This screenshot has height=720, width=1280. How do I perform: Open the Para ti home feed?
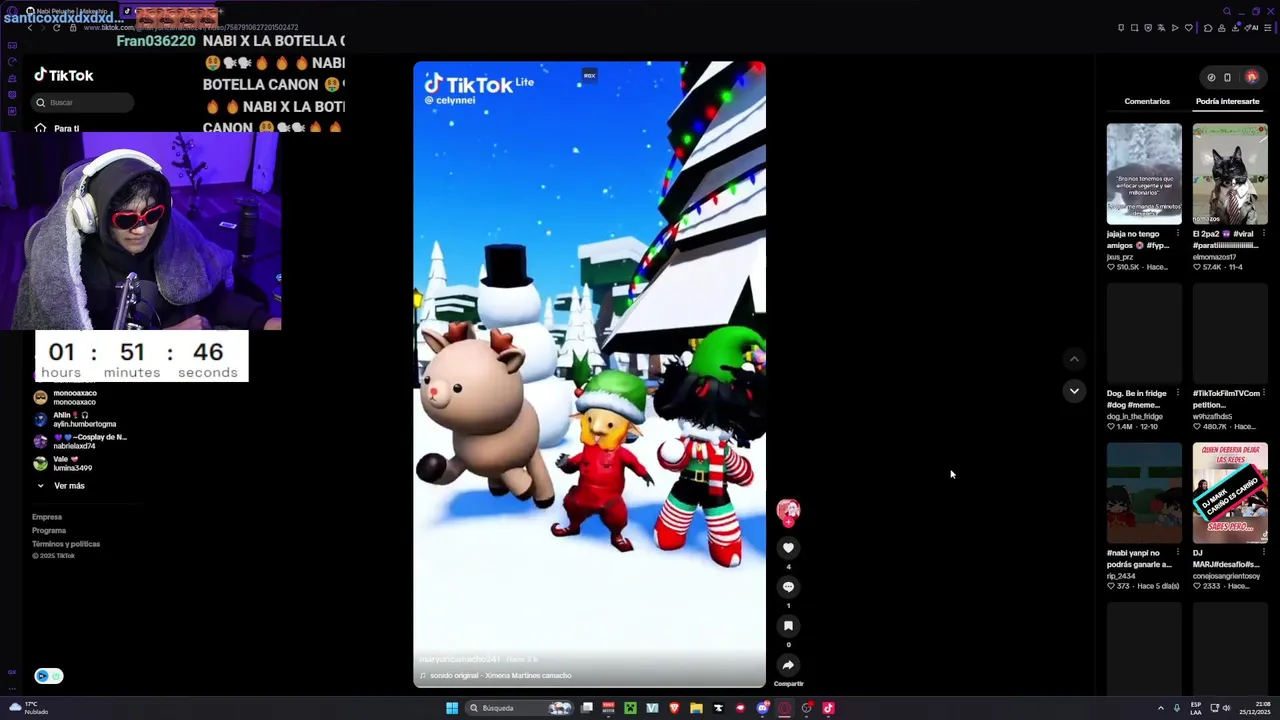[x=57, y=128]
